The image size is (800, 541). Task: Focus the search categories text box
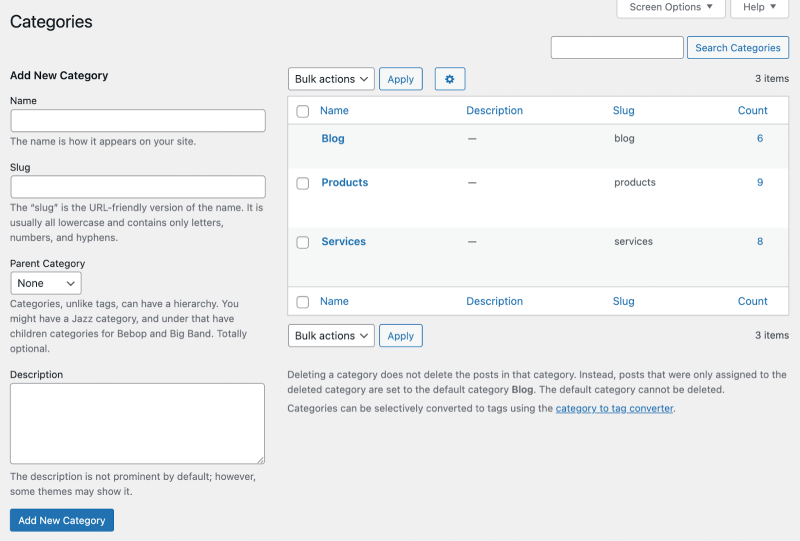(x=617, y=47)
